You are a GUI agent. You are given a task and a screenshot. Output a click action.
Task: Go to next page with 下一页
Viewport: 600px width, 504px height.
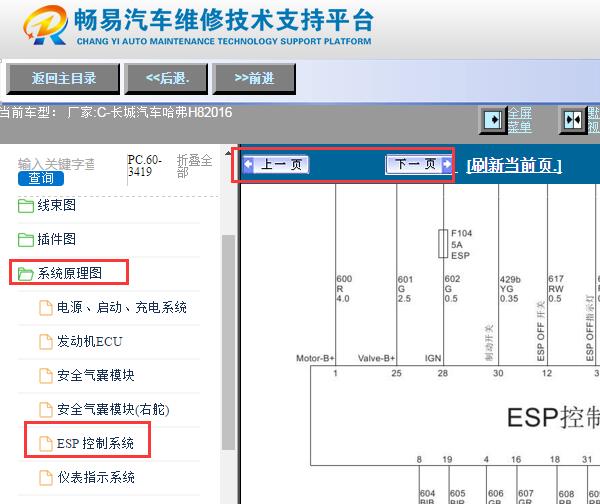point(419,165)
